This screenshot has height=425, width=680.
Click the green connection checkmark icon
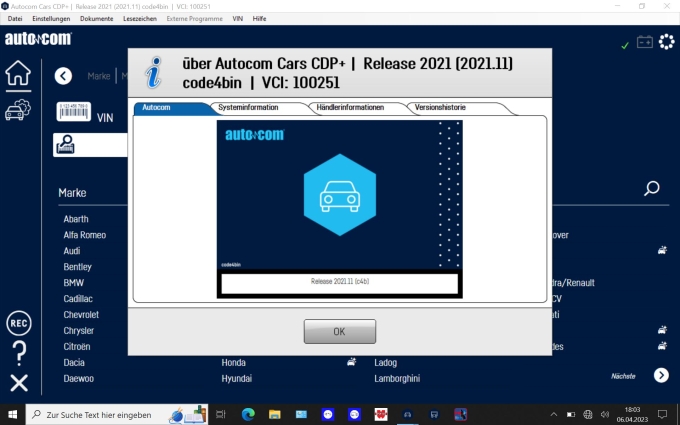coord(625,45)
